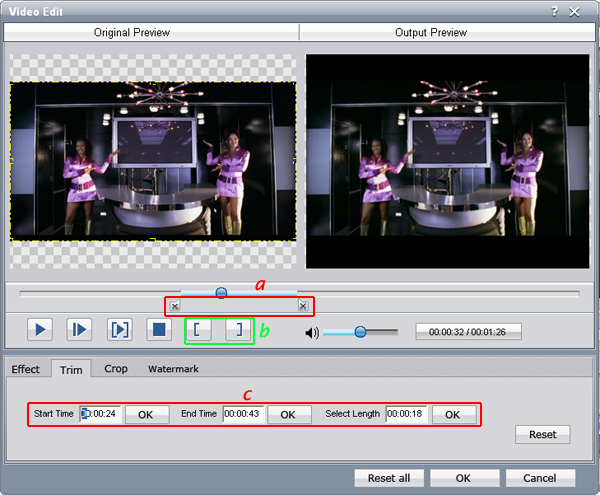Click the Select Length input field
Screen dimensions: 600x495
click(406, 414)
